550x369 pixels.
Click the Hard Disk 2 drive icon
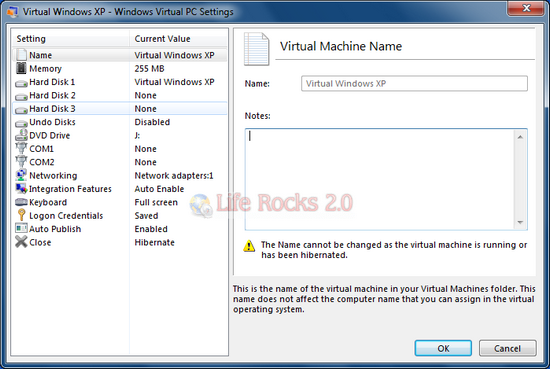point(21,97)
